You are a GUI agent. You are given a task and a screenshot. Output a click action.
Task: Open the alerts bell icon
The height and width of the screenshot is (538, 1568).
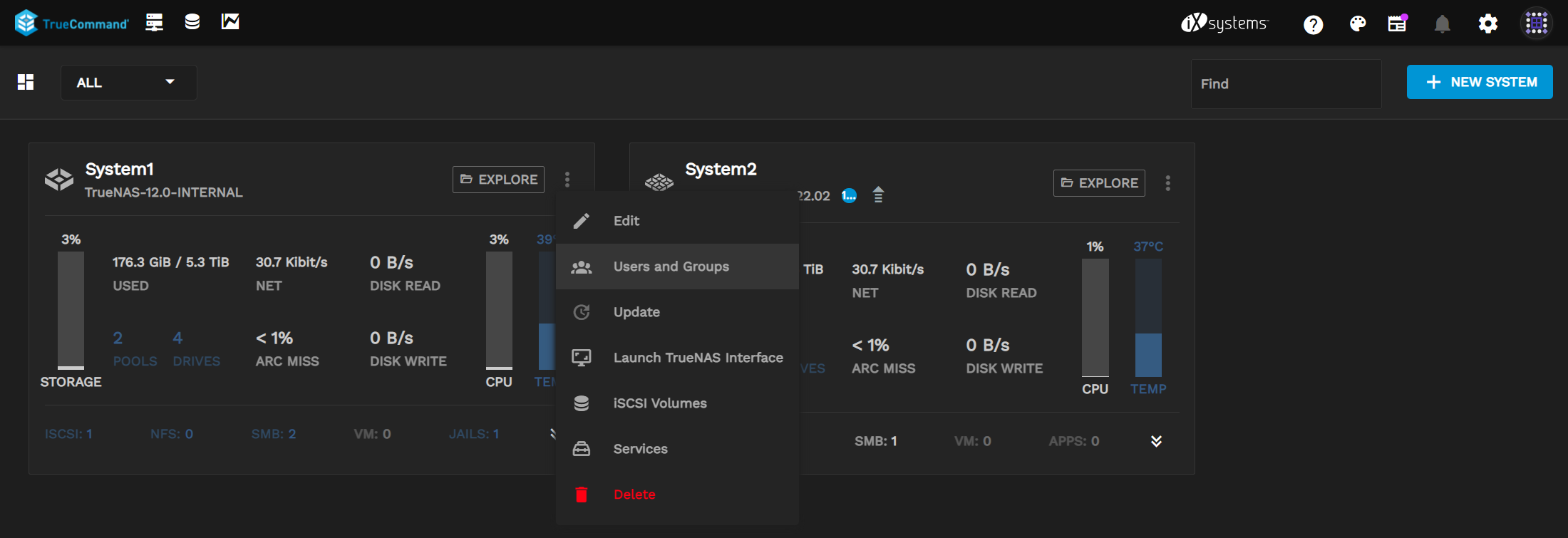click(x=1442, y=25)
